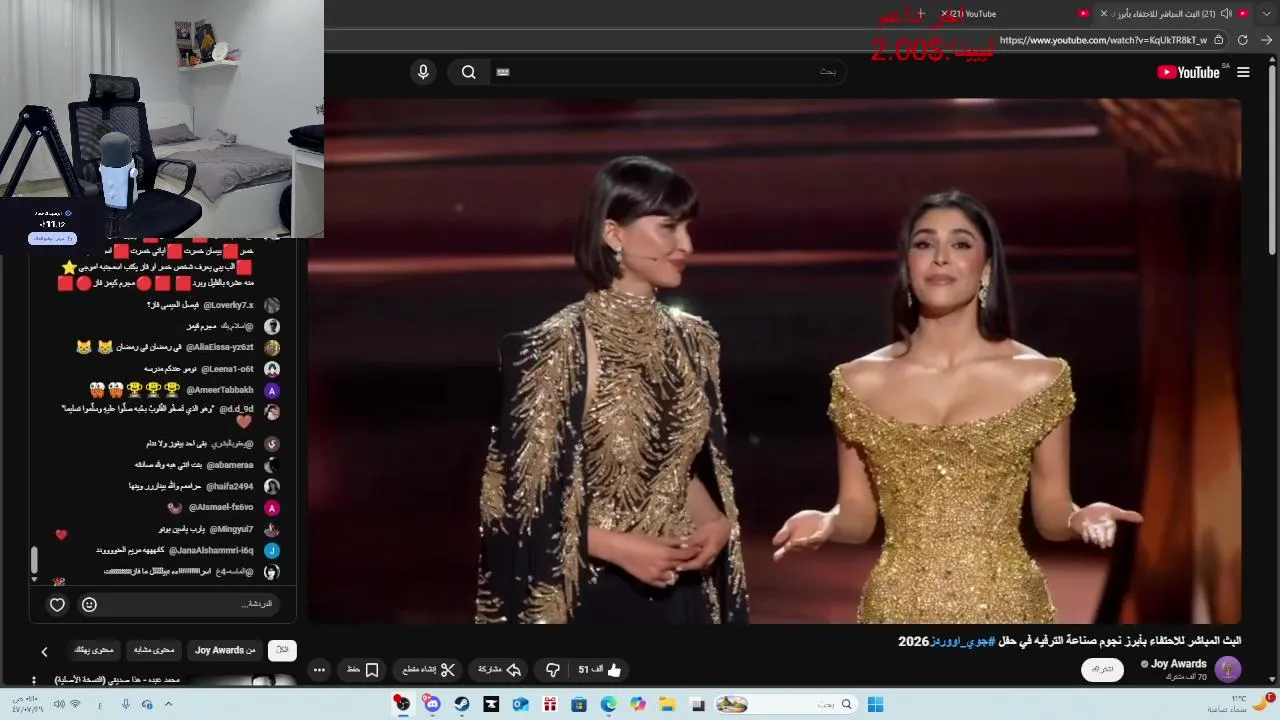The image size is (1280, 720).
Task: Start voice search with the microphone icon
Action: (x=423, y=72)
